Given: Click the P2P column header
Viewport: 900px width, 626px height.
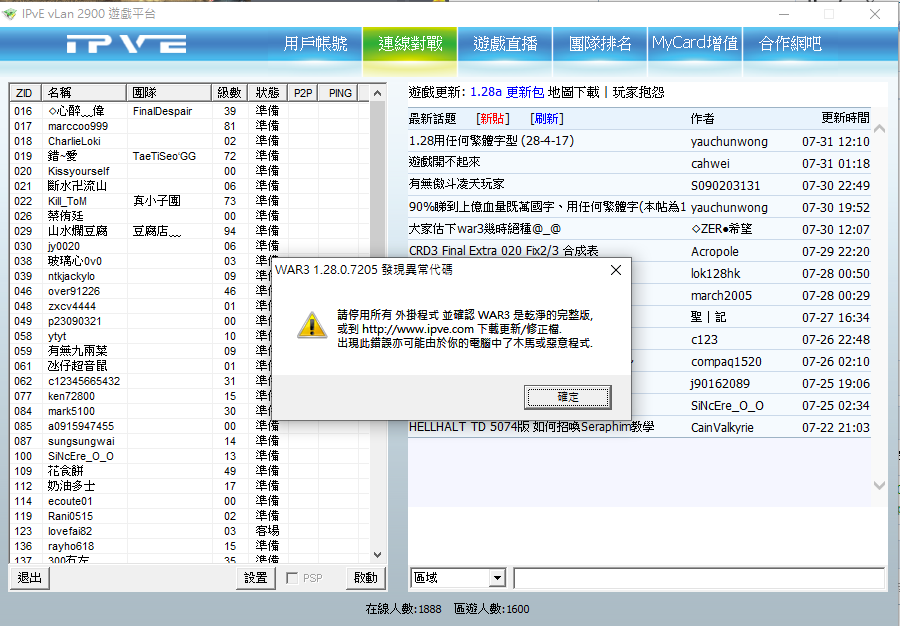Looking at the screenshot, I should [x=302, y=93].
